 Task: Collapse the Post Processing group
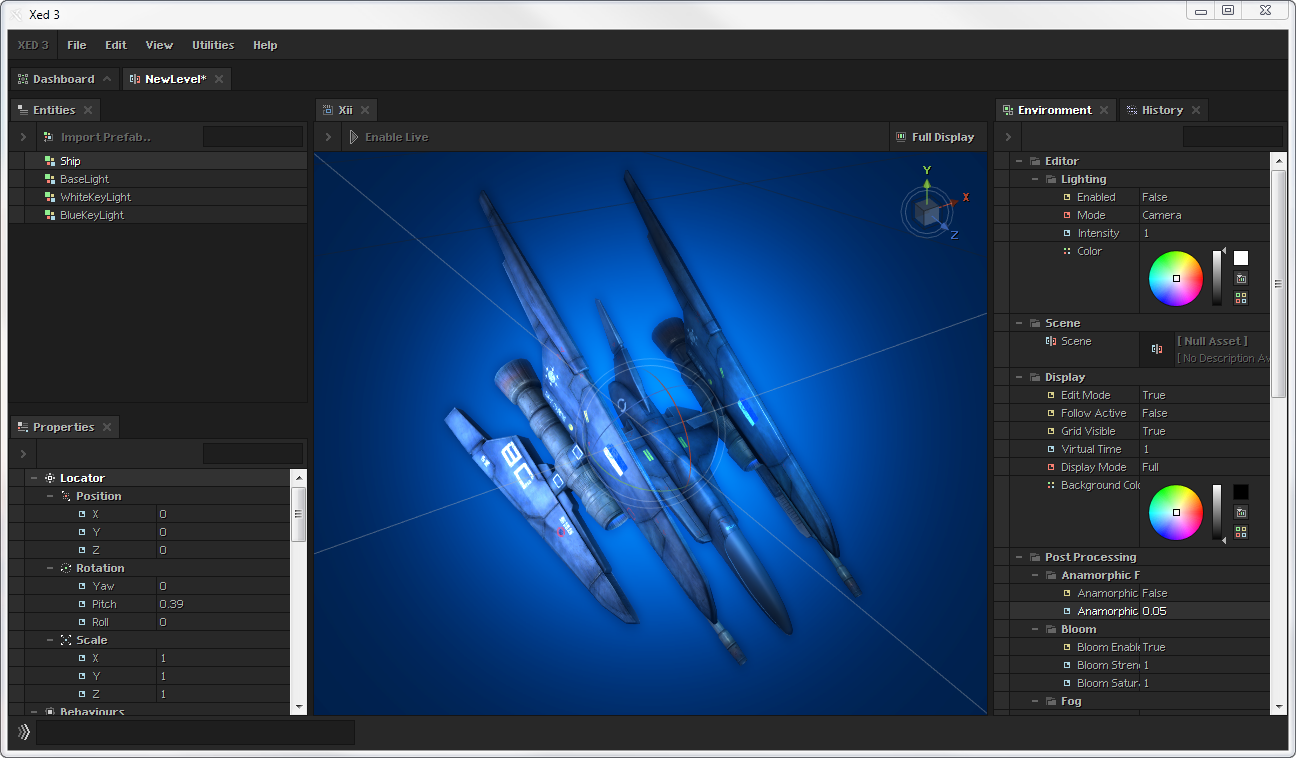(1019, 557)
